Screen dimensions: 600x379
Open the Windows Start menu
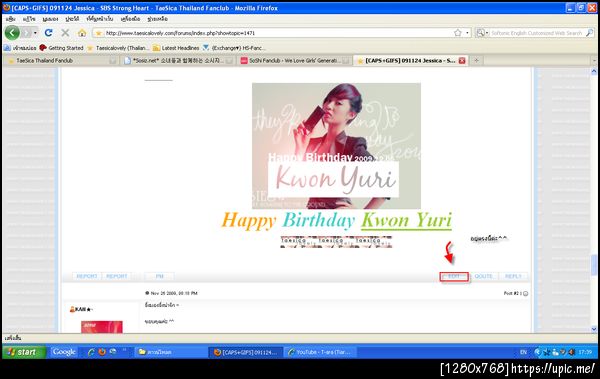24,352
